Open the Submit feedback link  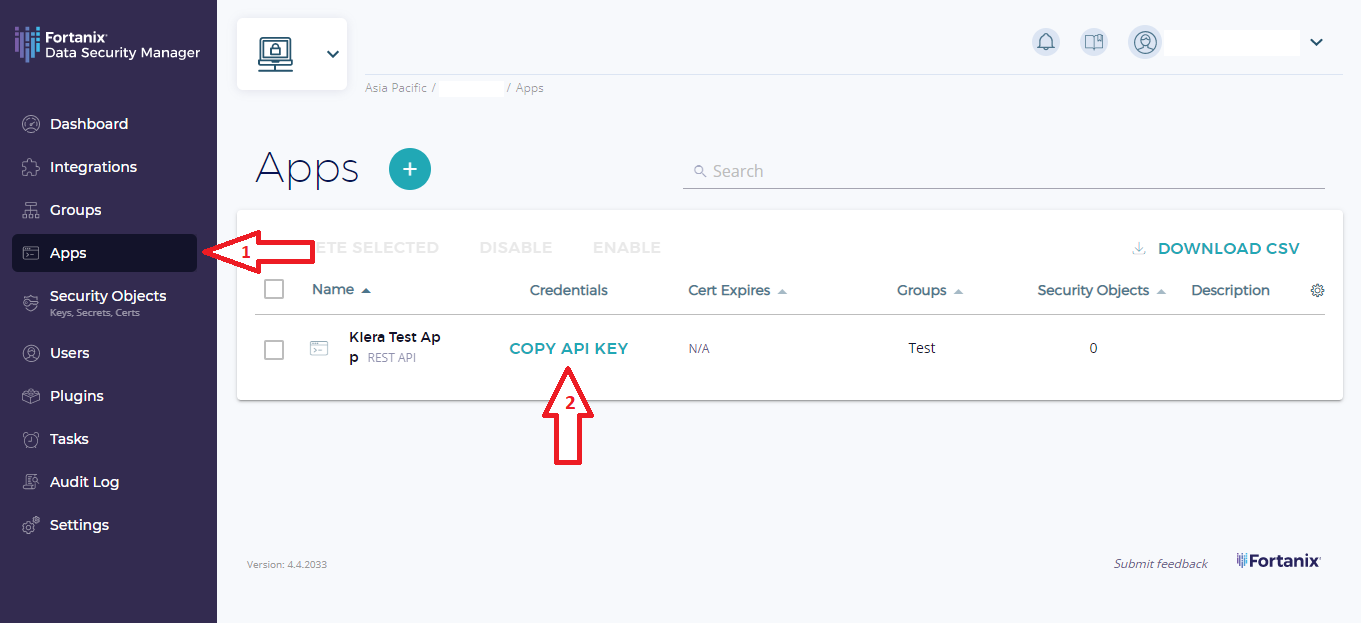pyautogui.click(x=1161, y=564)
